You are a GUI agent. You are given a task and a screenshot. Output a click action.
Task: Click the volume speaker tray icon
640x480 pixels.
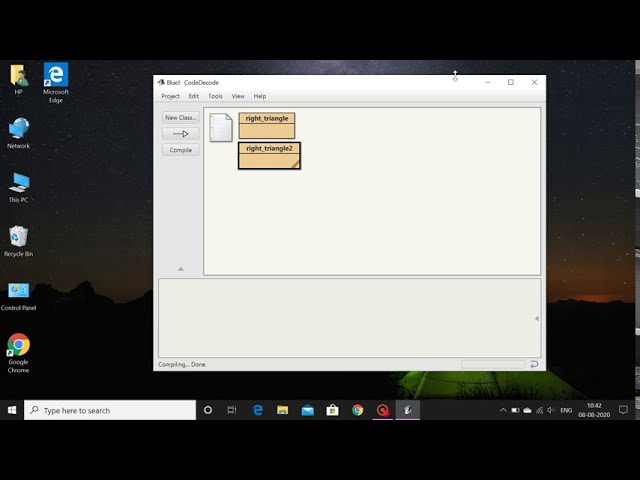click(x=551, y=410)
